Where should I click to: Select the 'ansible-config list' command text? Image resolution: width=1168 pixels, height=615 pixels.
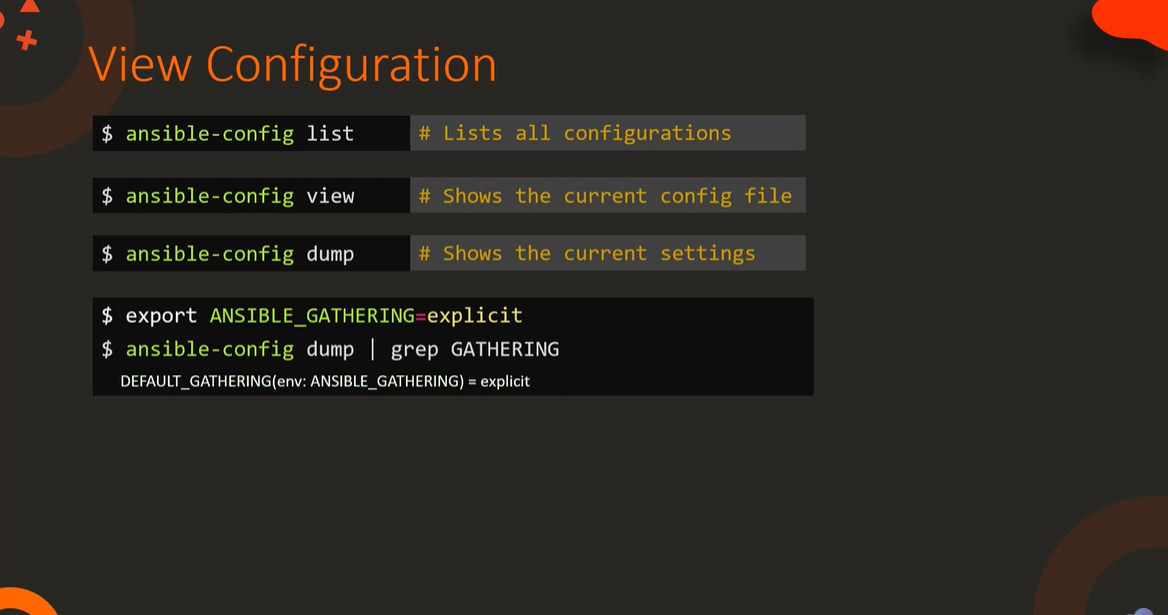point(239,134)
